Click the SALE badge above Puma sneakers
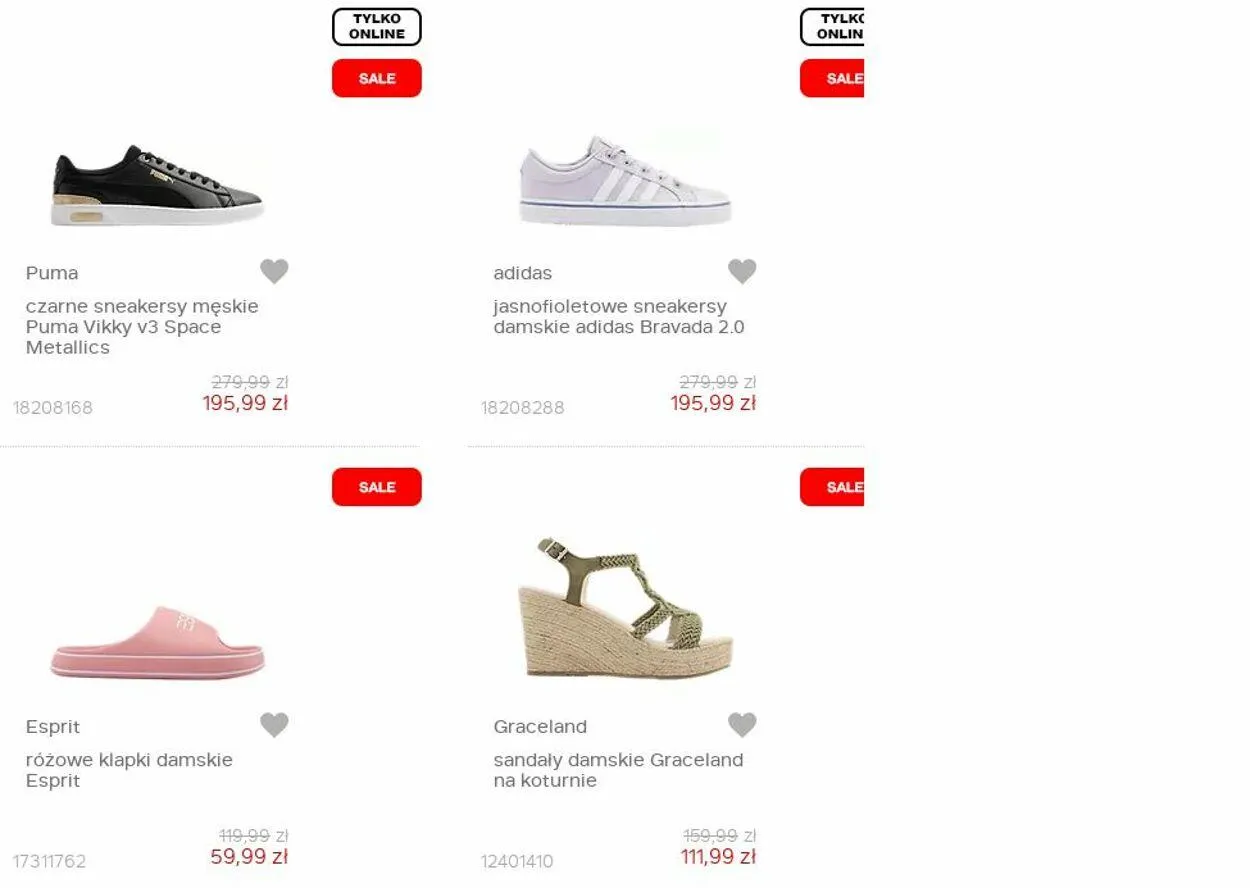The width and height of the screenshot is (1250, 888). (377, 78)
